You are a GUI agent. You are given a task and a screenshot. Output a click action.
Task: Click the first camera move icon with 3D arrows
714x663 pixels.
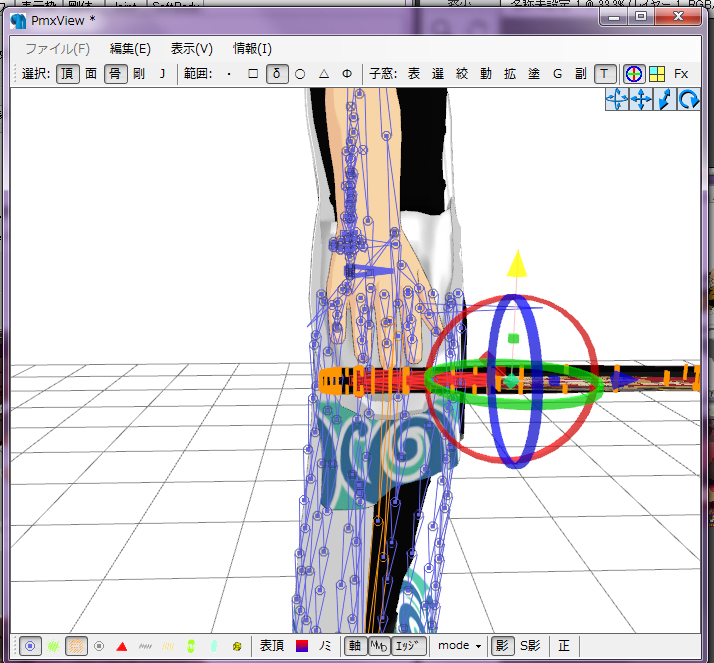617,99
